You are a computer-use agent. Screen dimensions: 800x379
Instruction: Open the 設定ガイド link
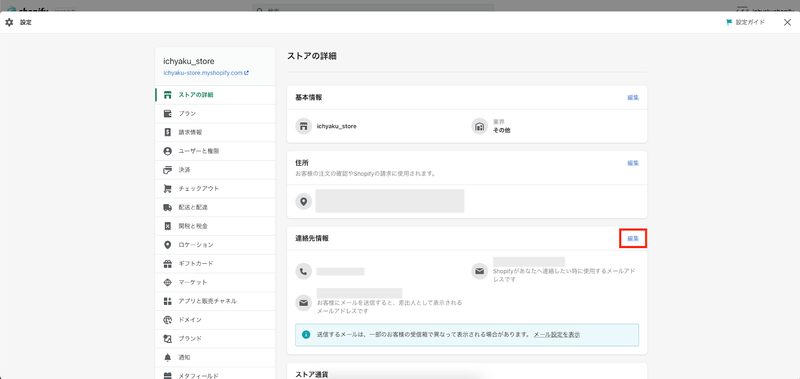(749, 22)
